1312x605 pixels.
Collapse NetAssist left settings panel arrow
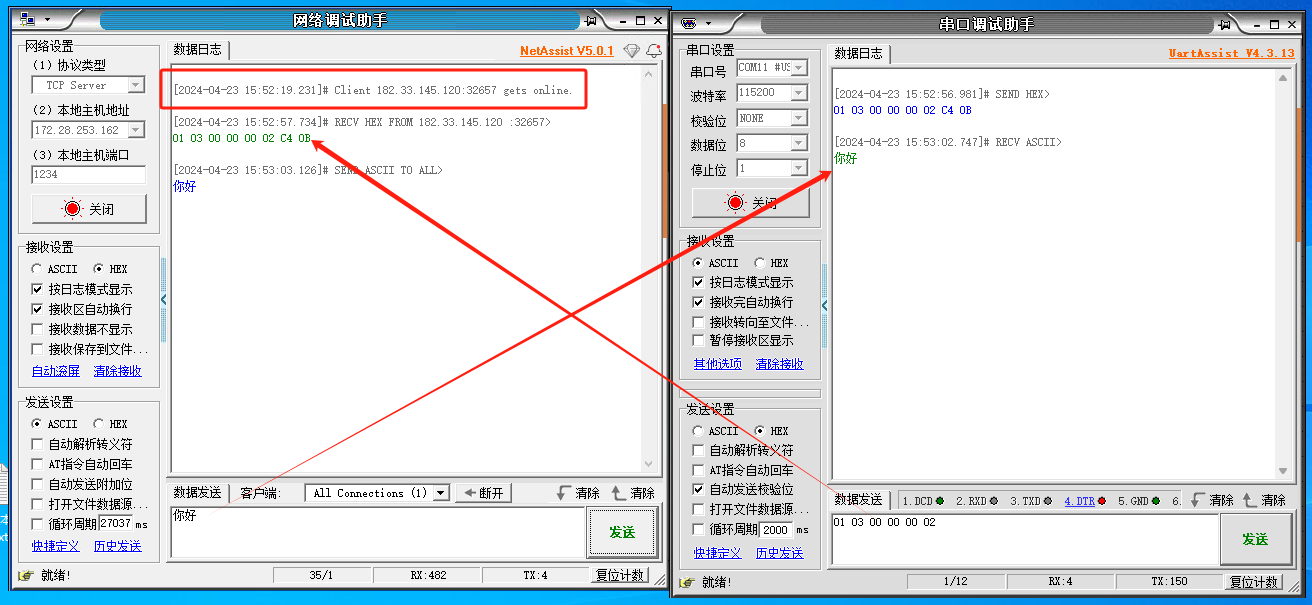(x=164, y=299)
